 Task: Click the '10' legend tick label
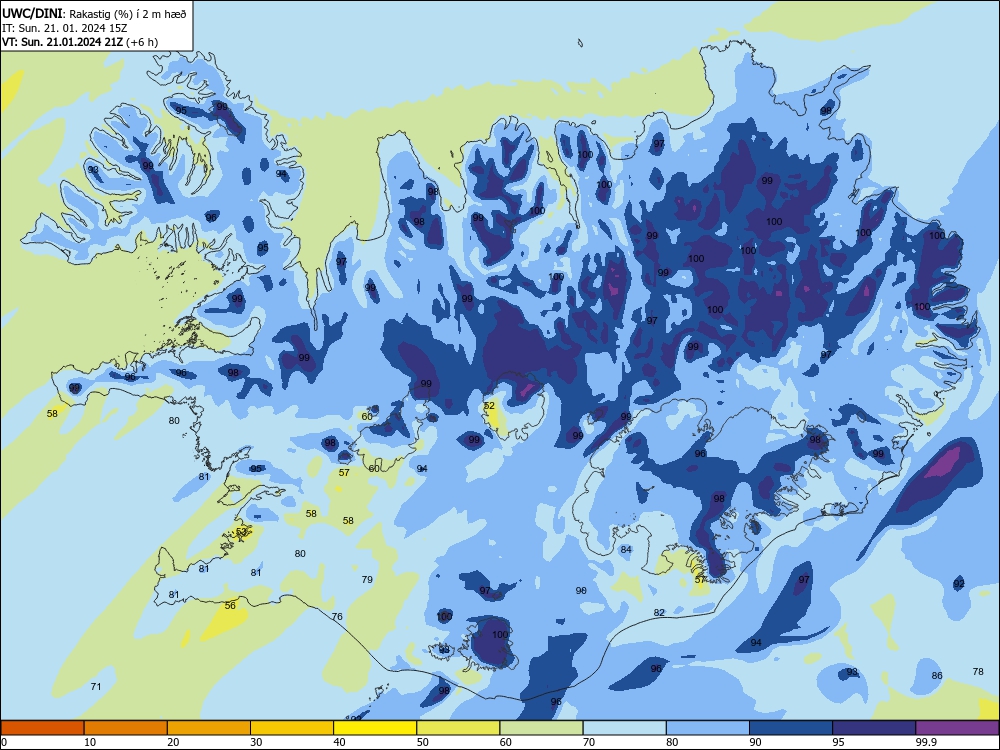(x=90, y=742)
